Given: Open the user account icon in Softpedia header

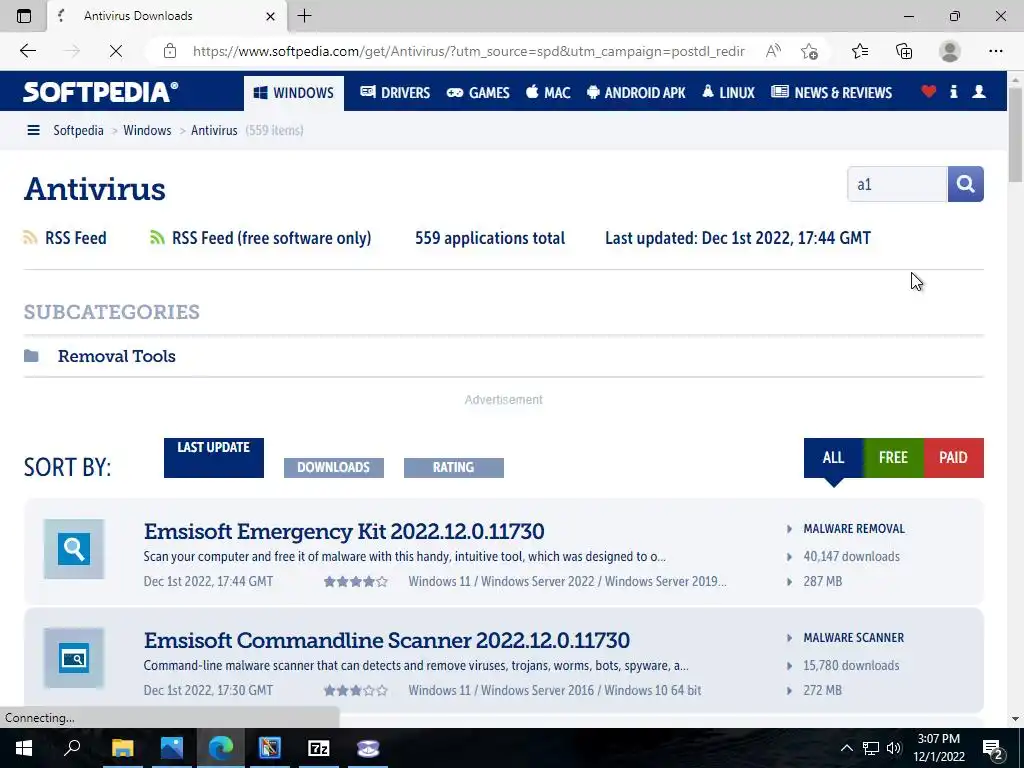Looking at the screenshot, I should point(979,91).
